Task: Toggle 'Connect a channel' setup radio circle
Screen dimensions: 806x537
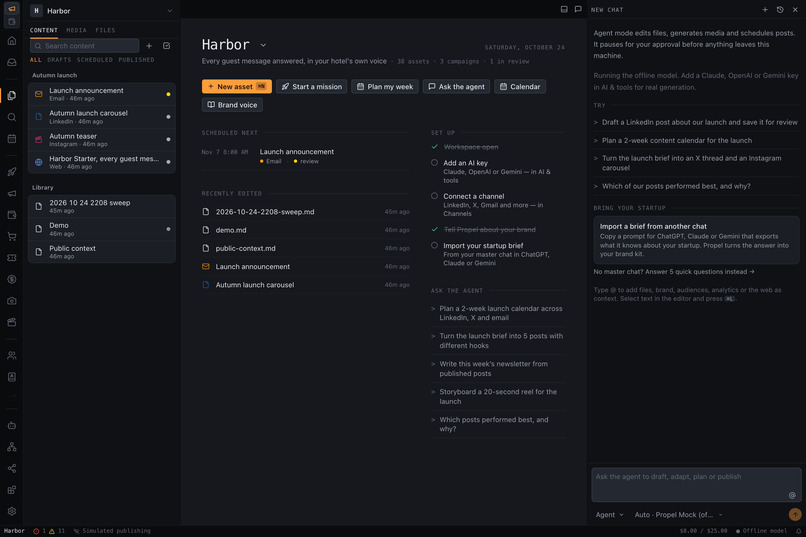Action: coord(434,196)
